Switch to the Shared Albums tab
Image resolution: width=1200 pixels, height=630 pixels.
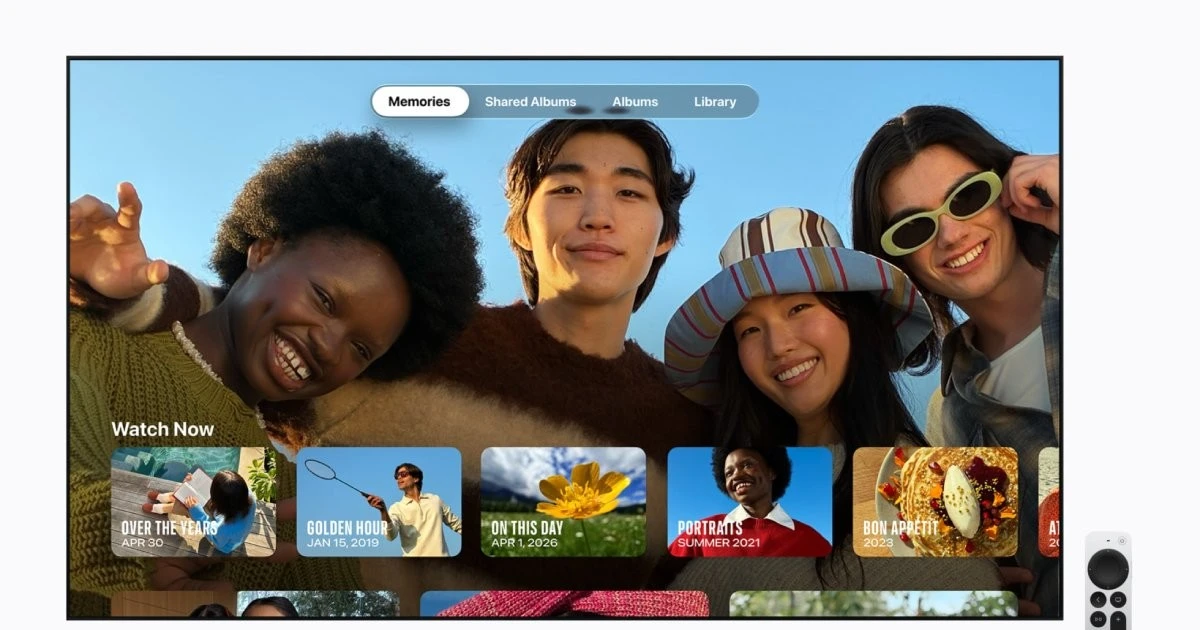click(530, 101)
